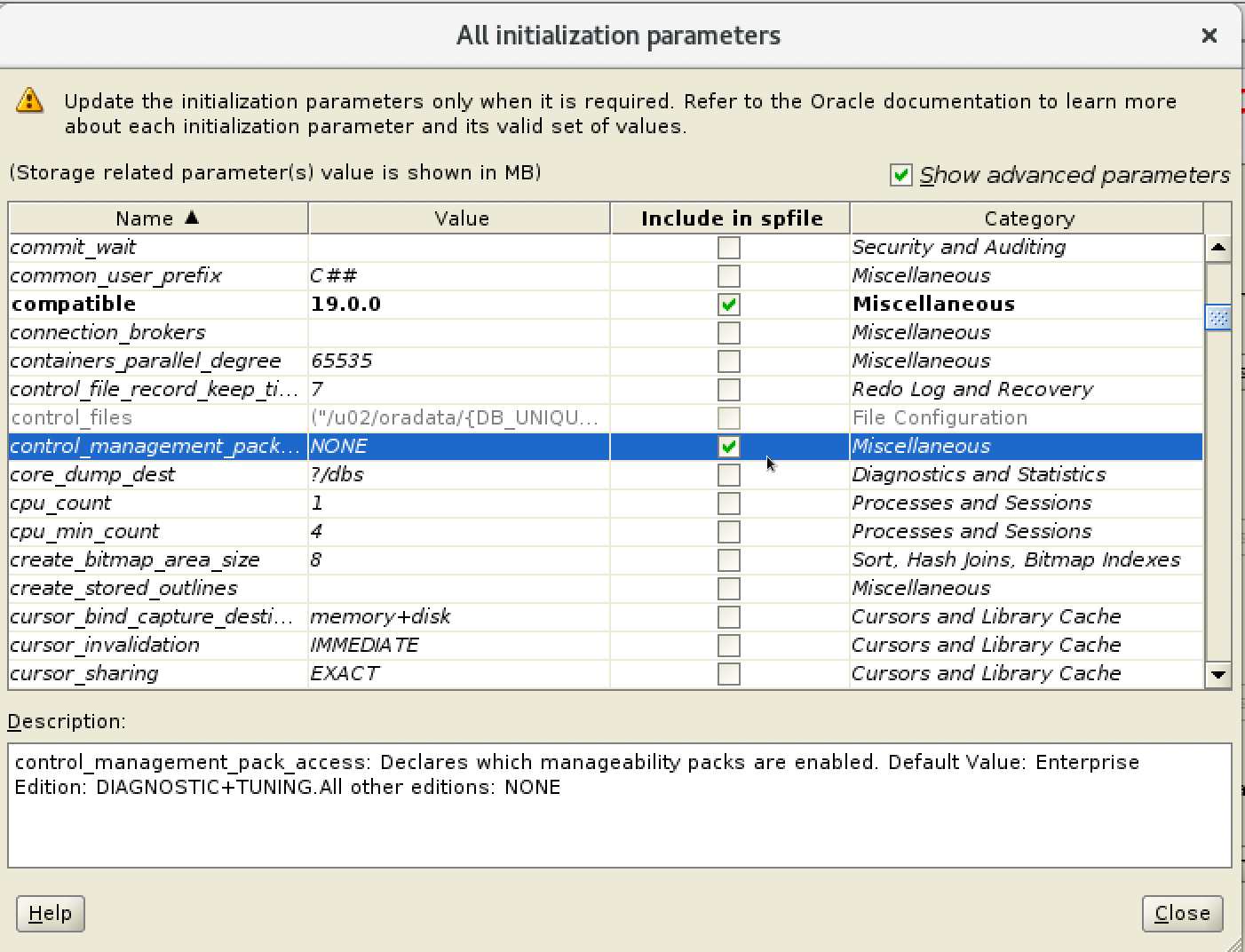Check spfile box for cursor_bind_capture_destination
The height and width of the screenshot is (952, 1245).
[x=729, y=617]
